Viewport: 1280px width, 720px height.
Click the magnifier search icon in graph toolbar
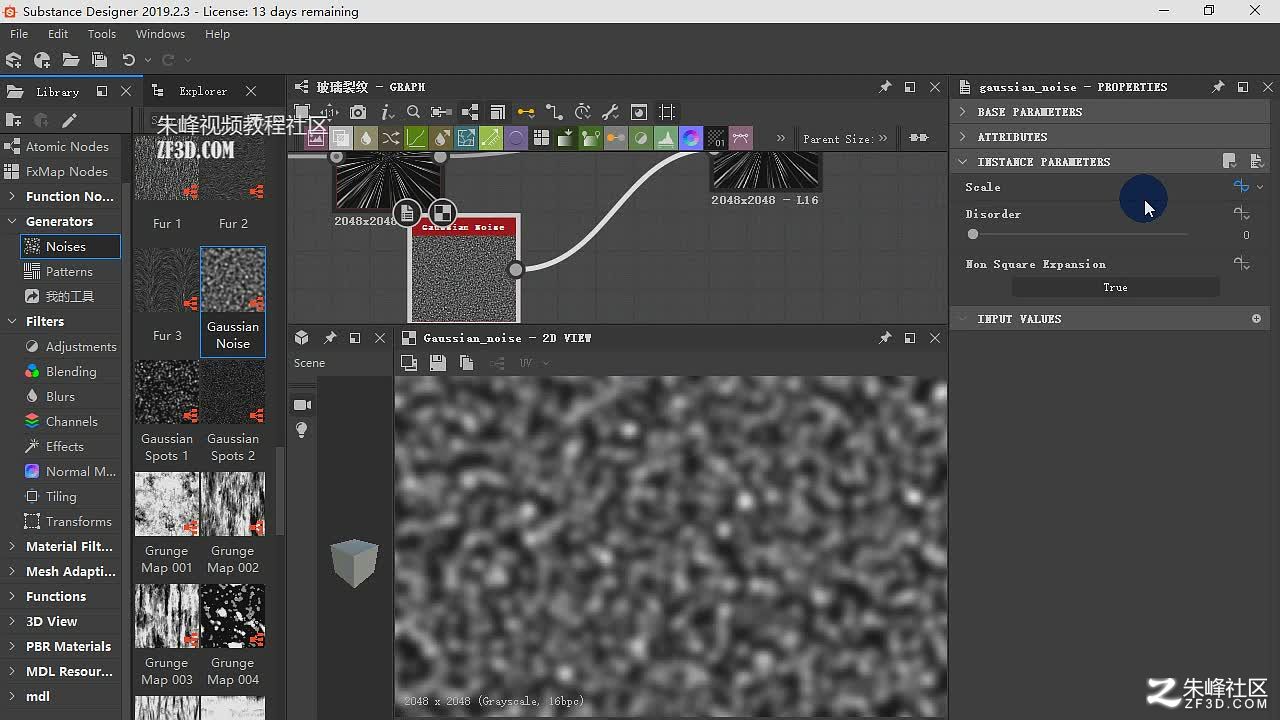coord(413,112)
